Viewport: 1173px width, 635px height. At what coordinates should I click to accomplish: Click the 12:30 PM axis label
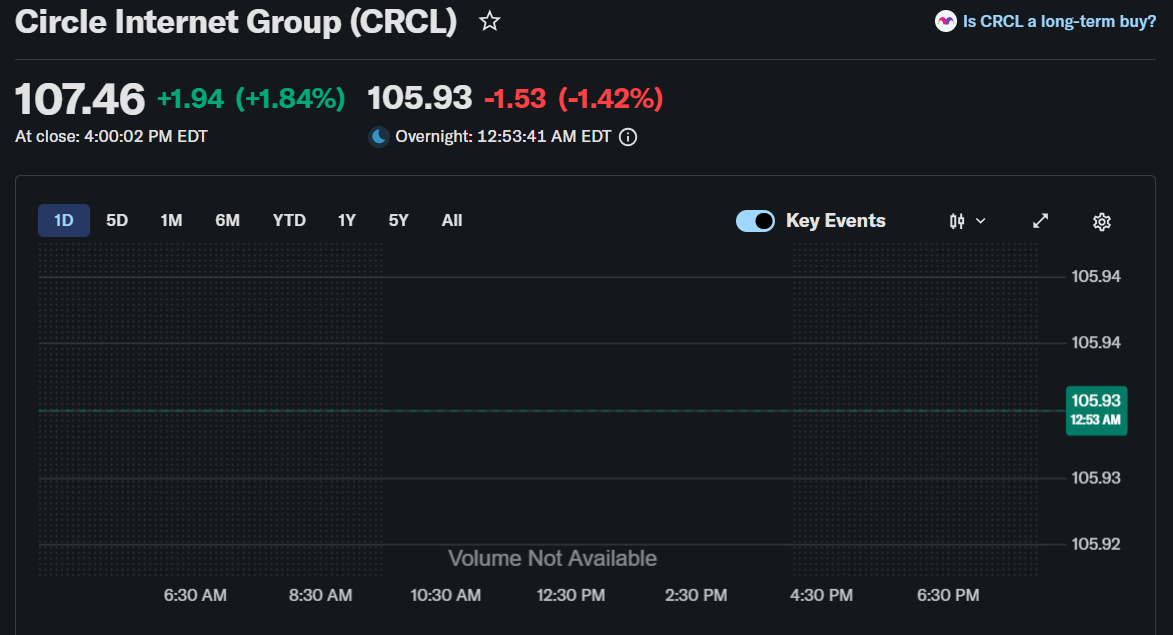pos(570,595)
